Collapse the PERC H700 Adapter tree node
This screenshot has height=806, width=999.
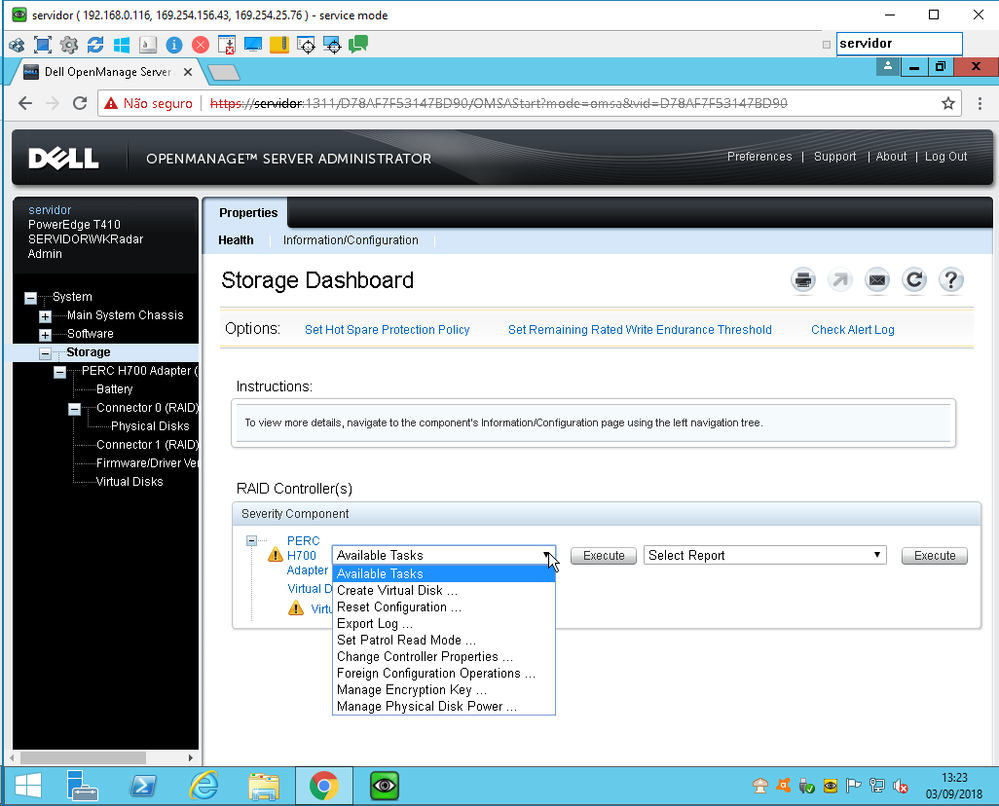(x=60, y=371)
